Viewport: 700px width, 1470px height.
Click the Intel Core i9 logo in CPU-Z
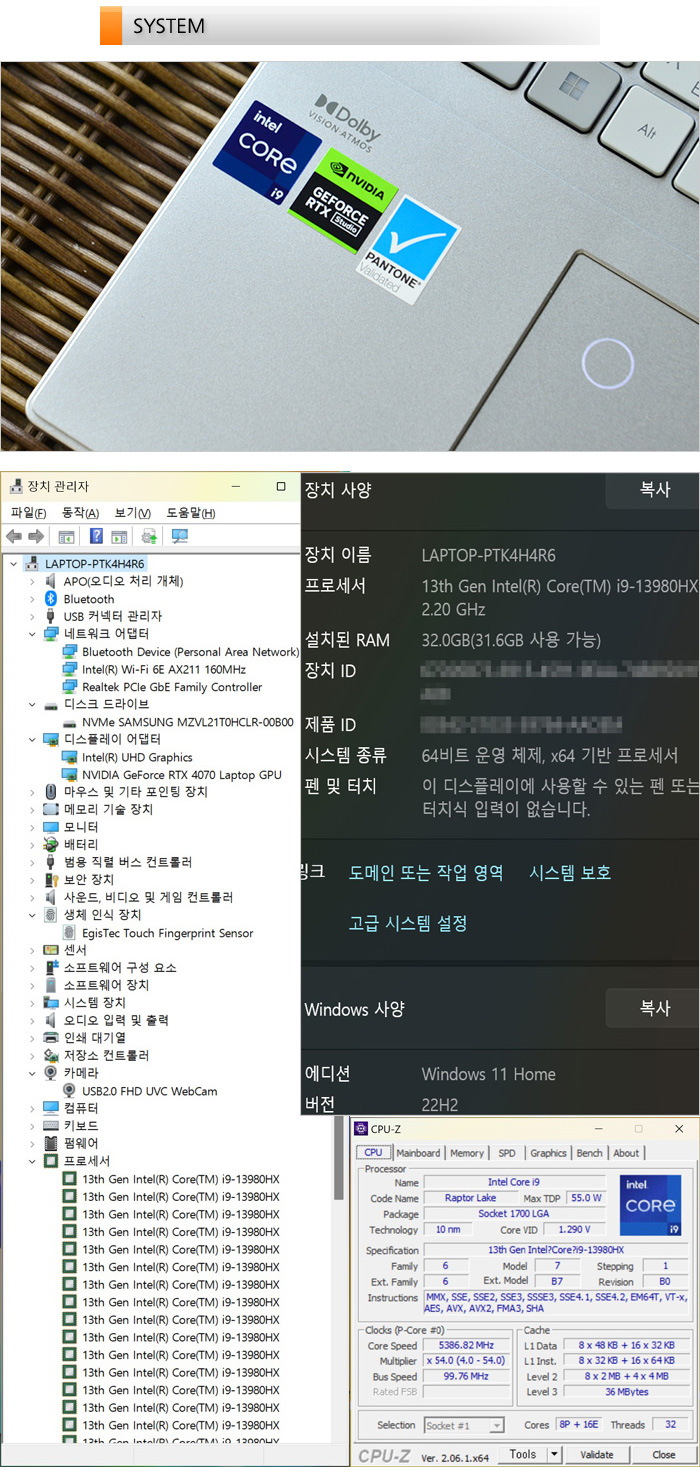tap(650, 1204)
